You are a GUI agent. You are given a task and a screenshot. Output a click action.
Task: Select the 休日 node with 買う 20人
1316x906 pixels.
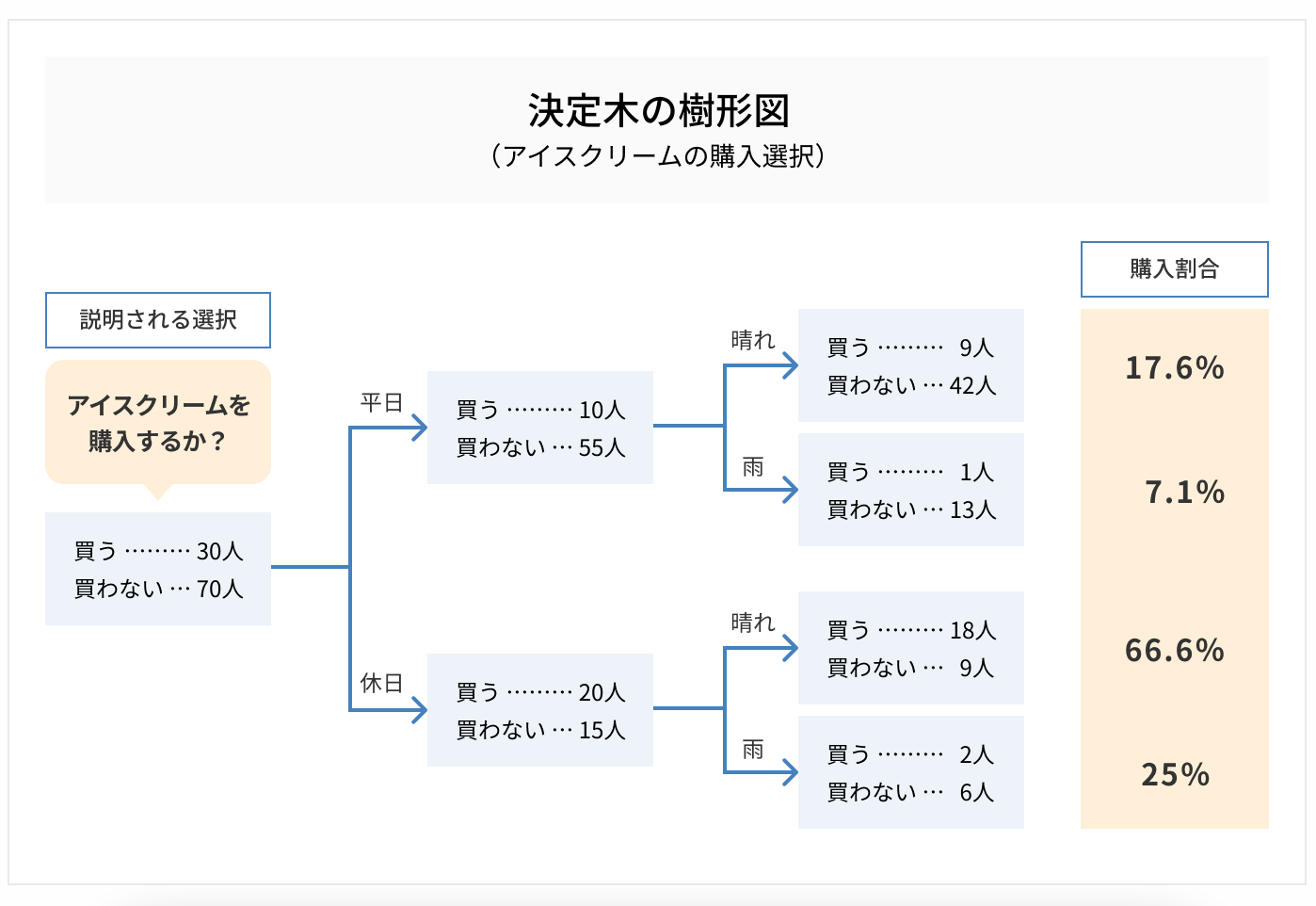[x=540, y=710]
